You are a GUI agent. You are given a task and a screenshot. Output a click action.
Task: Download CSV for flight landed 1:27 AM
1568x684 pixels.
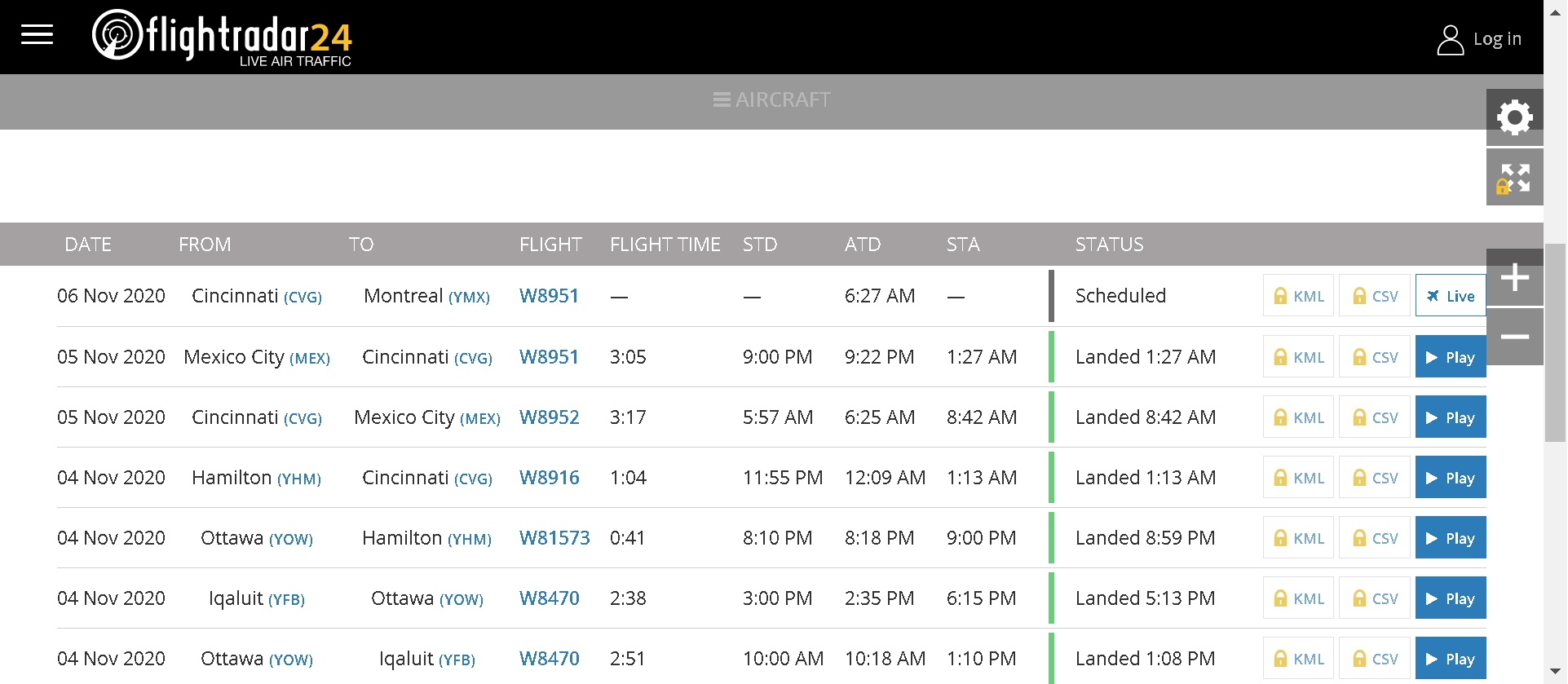pyautogui.click(x=1375, y=356)
